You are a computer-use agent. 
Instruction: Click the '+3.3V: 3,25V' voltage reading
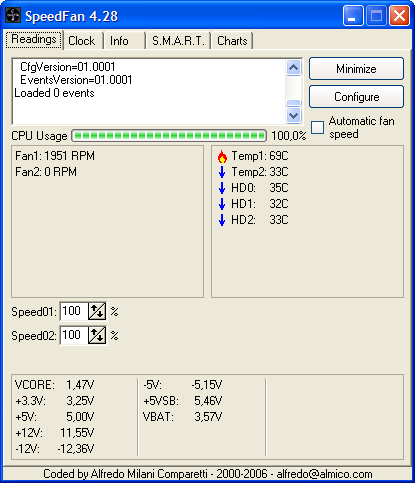(55, 401)
